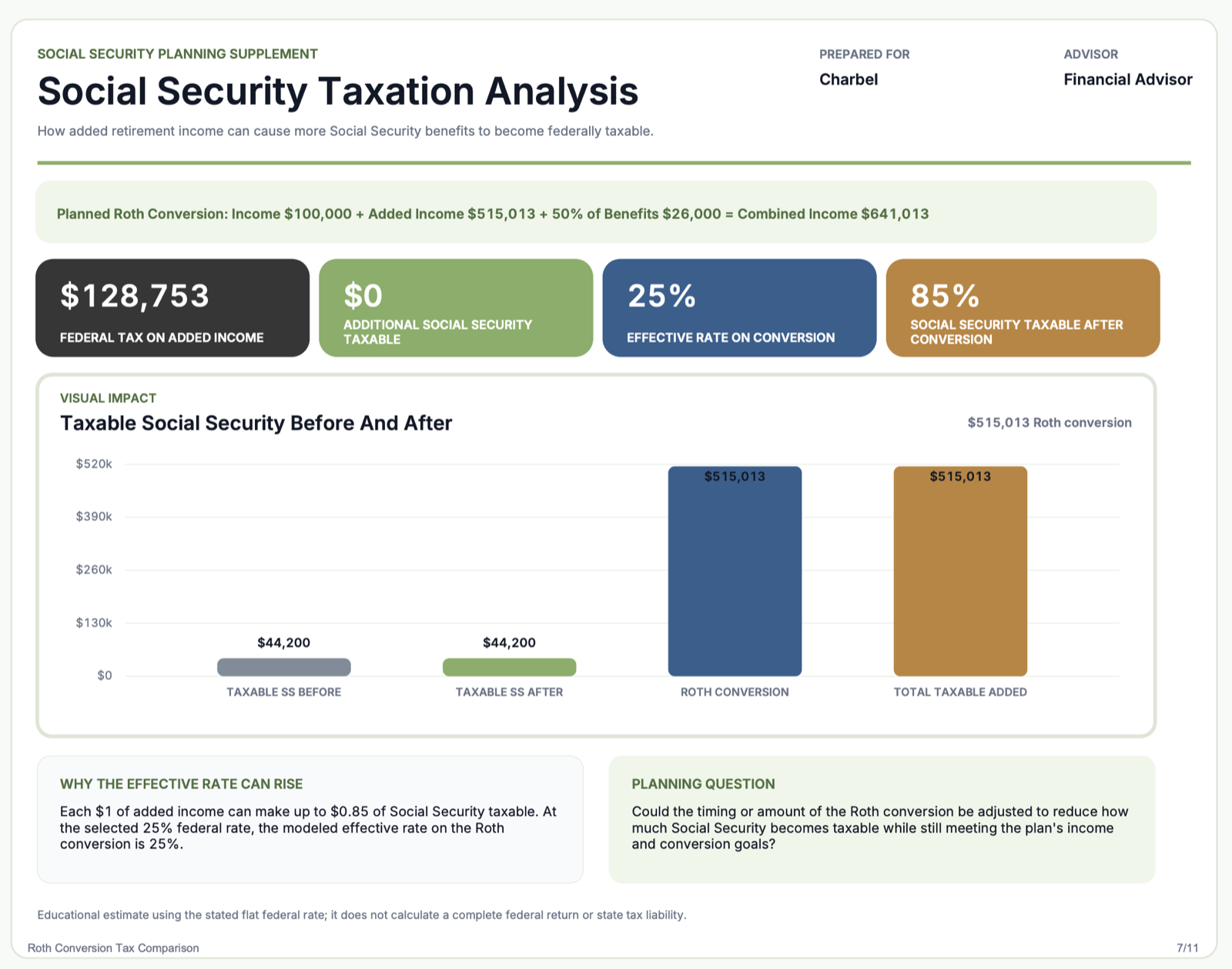This screenshot has width=1232, height=969.
Task: Click the Each $1 of added income paragraph
Action: (x=308, y=828)
